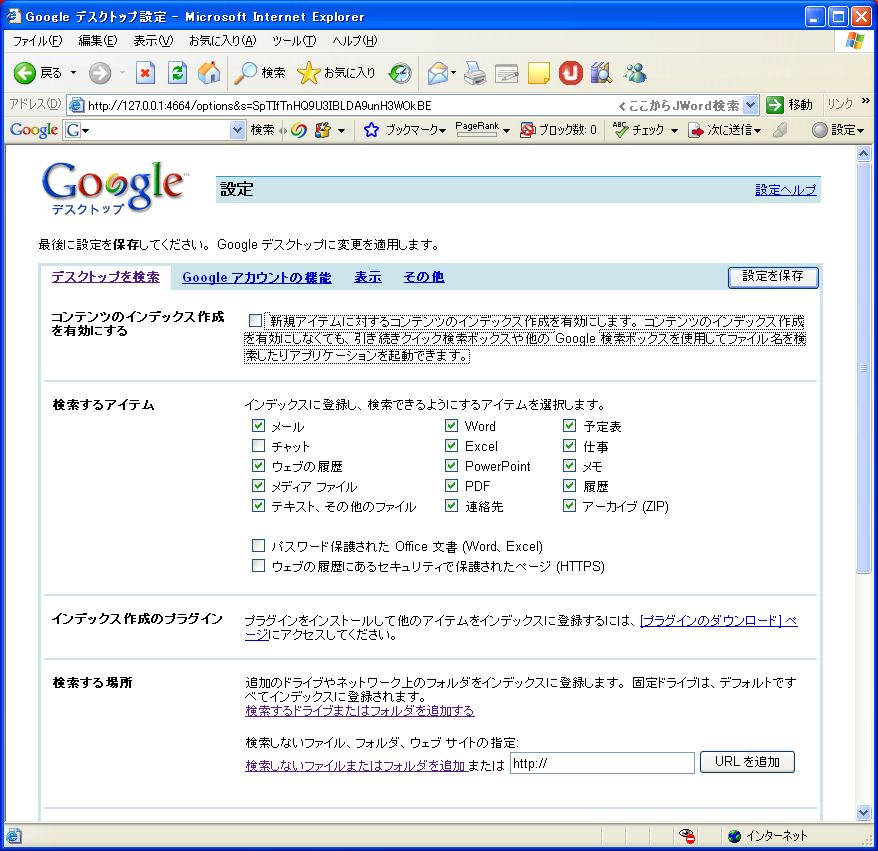This screenshot has height=851, width=878.
Task: Go to the Home page icon
Action: (209, 73)
